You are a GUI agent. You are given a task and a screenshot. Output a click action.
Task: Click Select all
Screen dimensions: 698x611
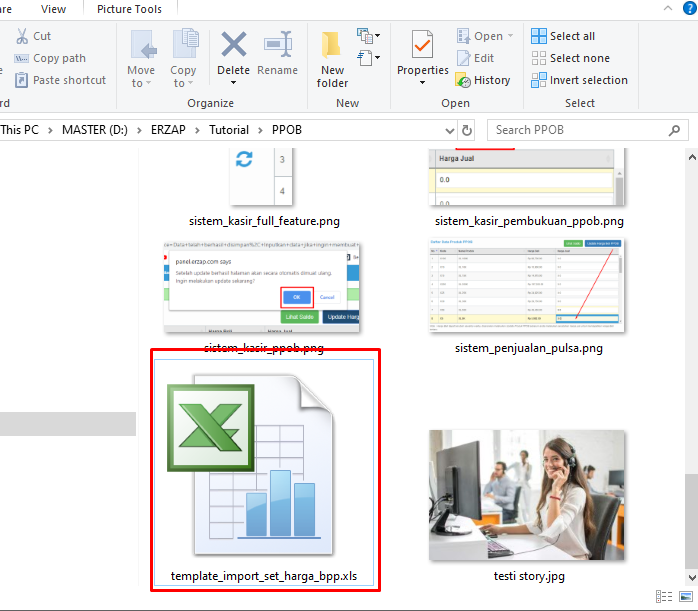[x=563, y=36]
